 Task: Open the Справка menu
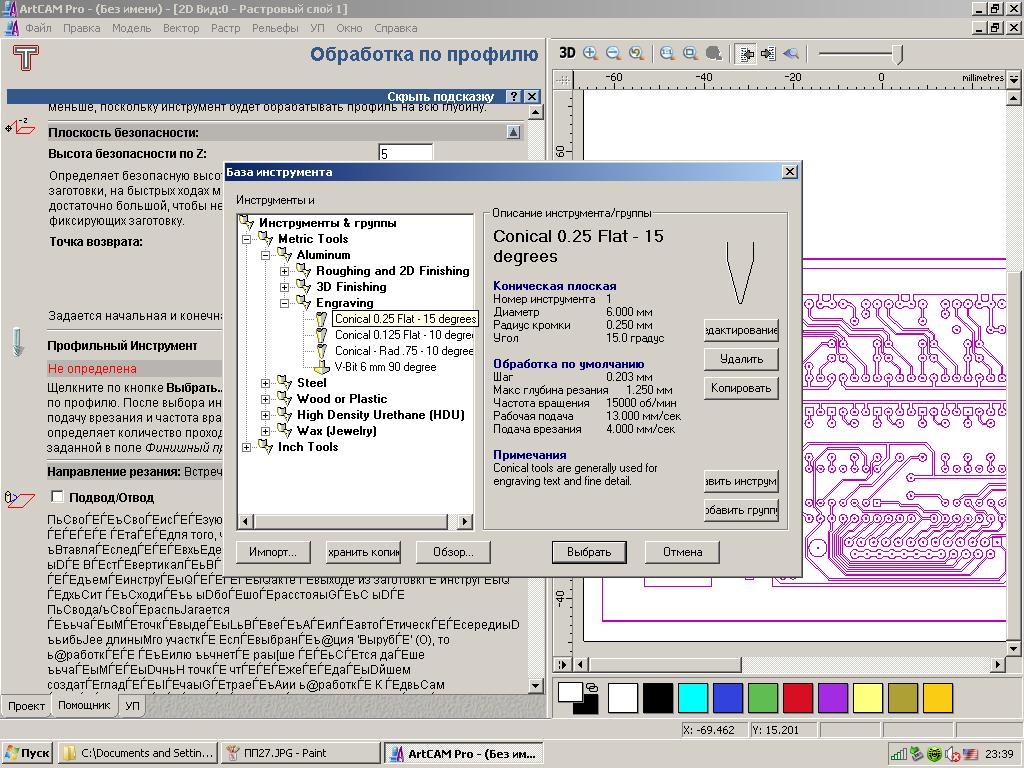coord(396,28)
